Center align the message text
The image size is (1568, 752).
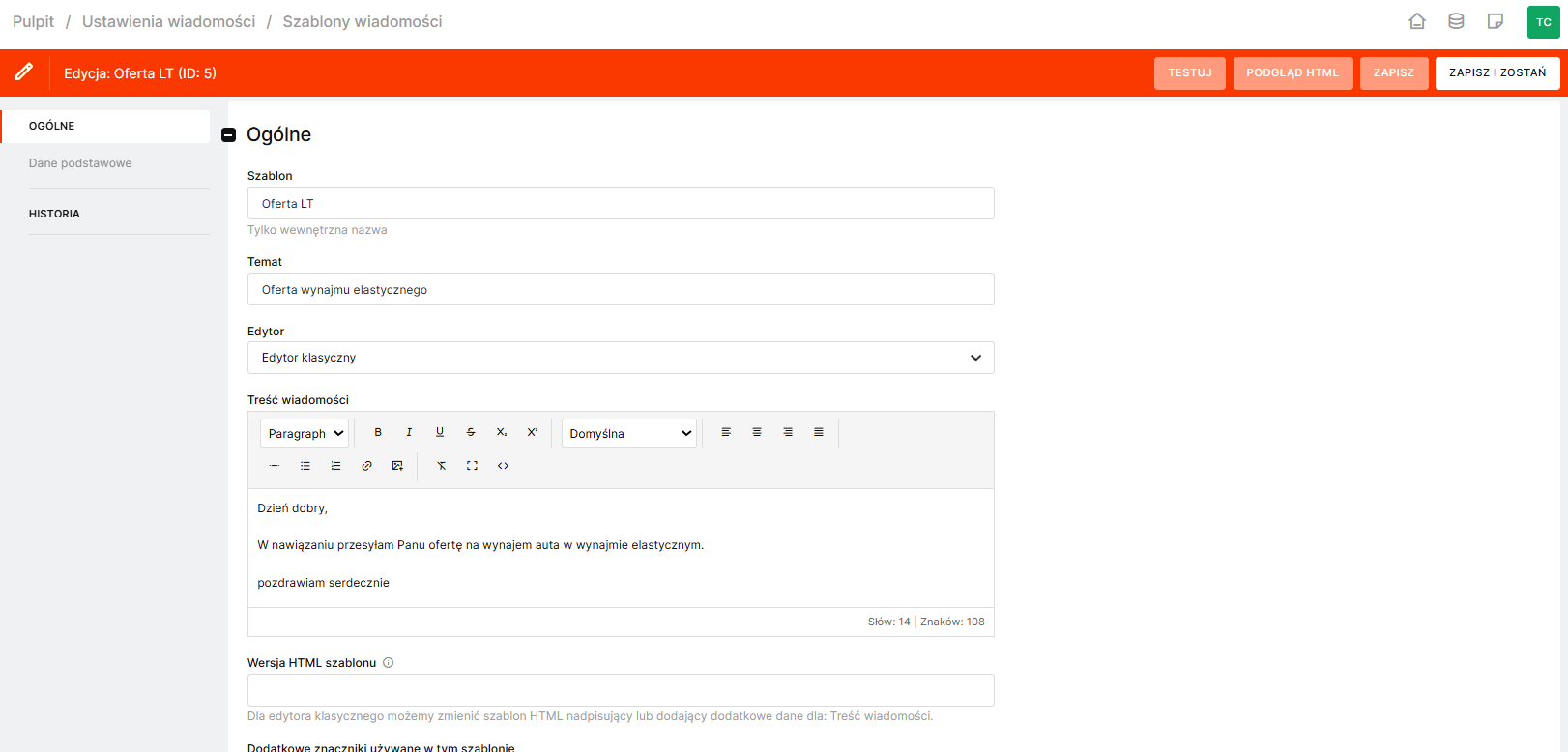tap(757, 433)
